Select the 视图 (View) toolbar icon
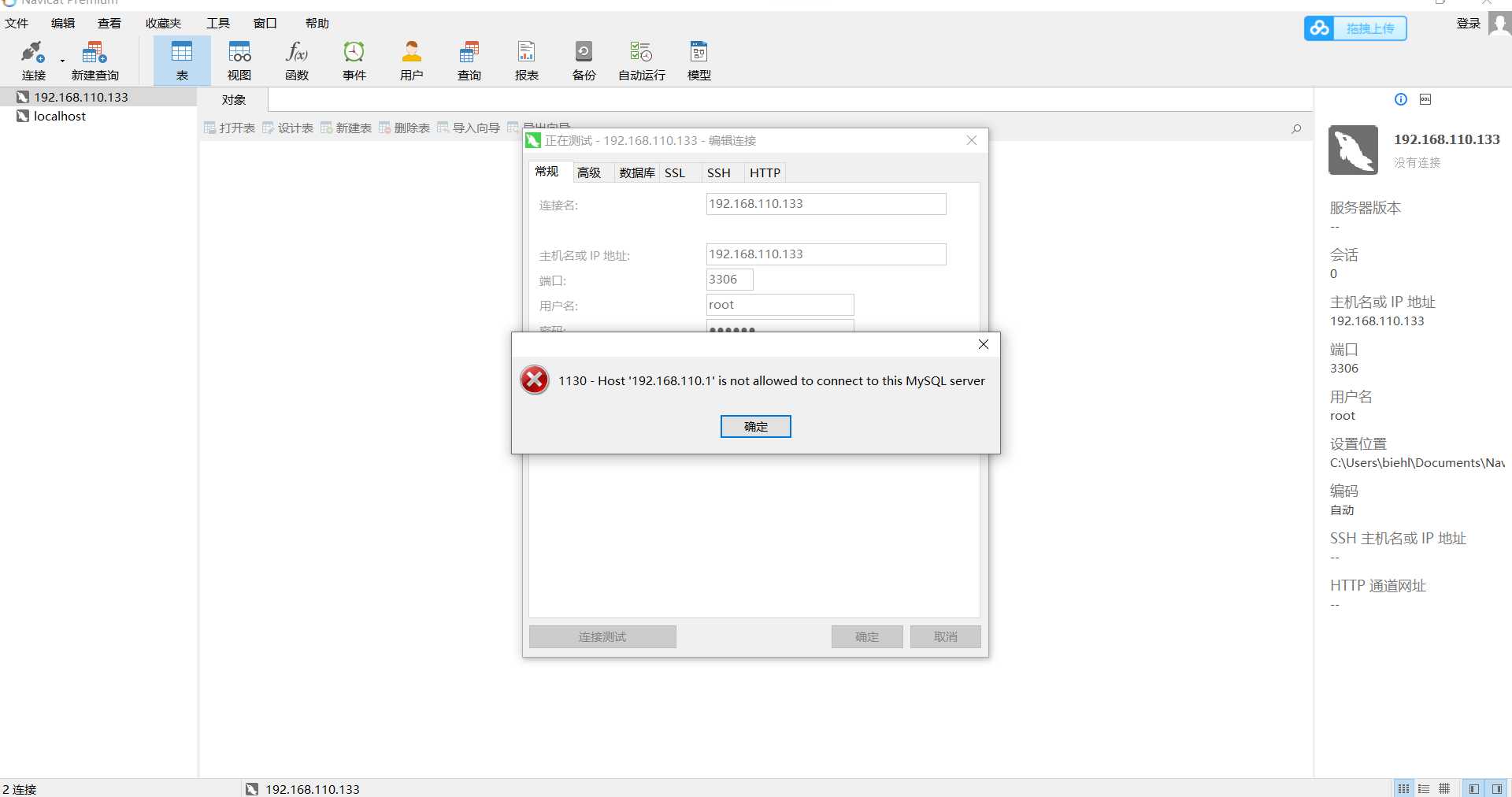 click(239, 61)
